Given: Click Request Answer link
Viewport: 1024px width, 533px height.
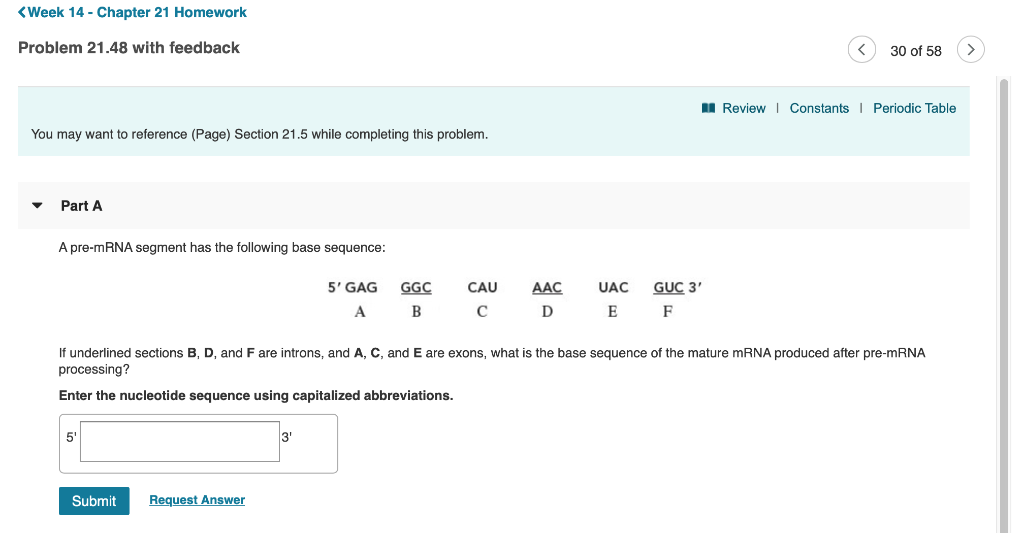Looking at the screenshot, I should point(197,500).
